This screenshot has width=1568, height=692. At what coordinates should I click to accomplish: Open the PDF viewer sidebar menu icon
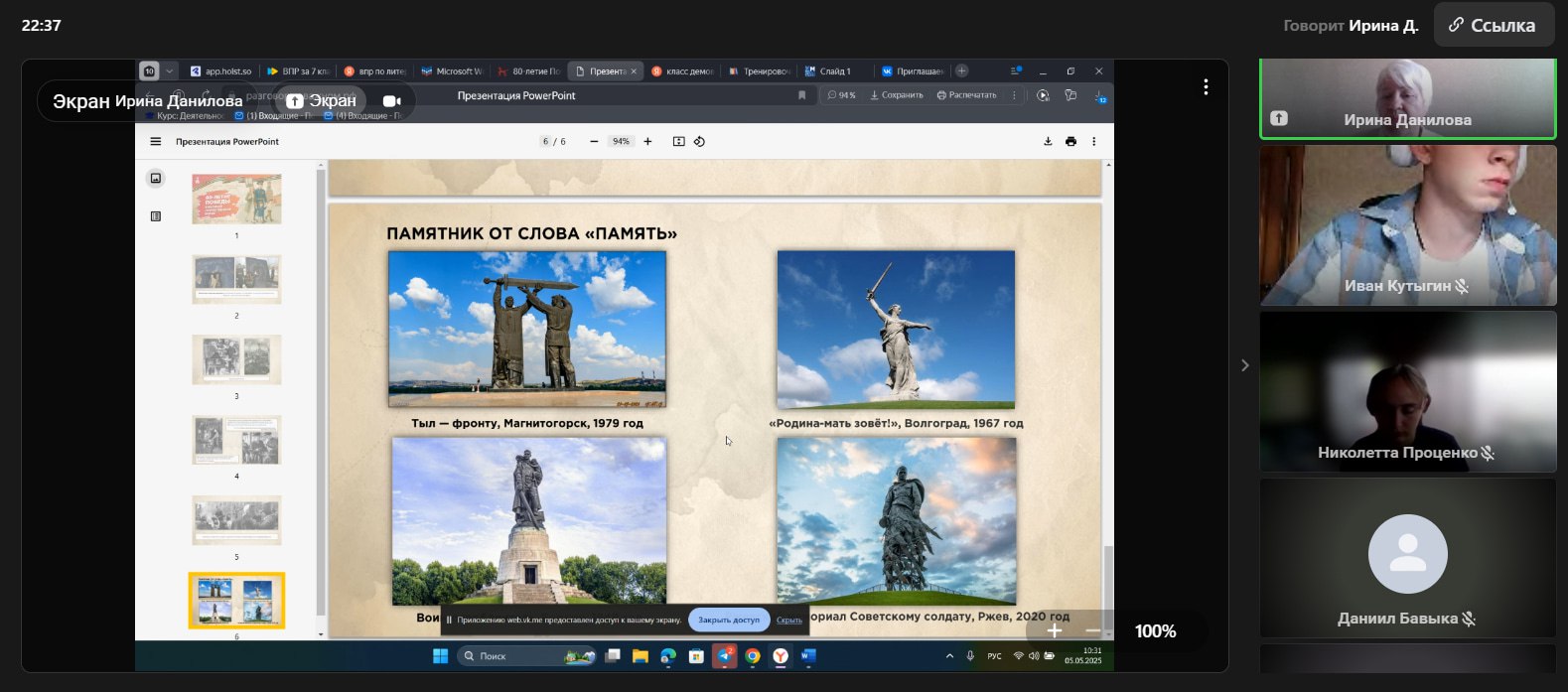155,141
